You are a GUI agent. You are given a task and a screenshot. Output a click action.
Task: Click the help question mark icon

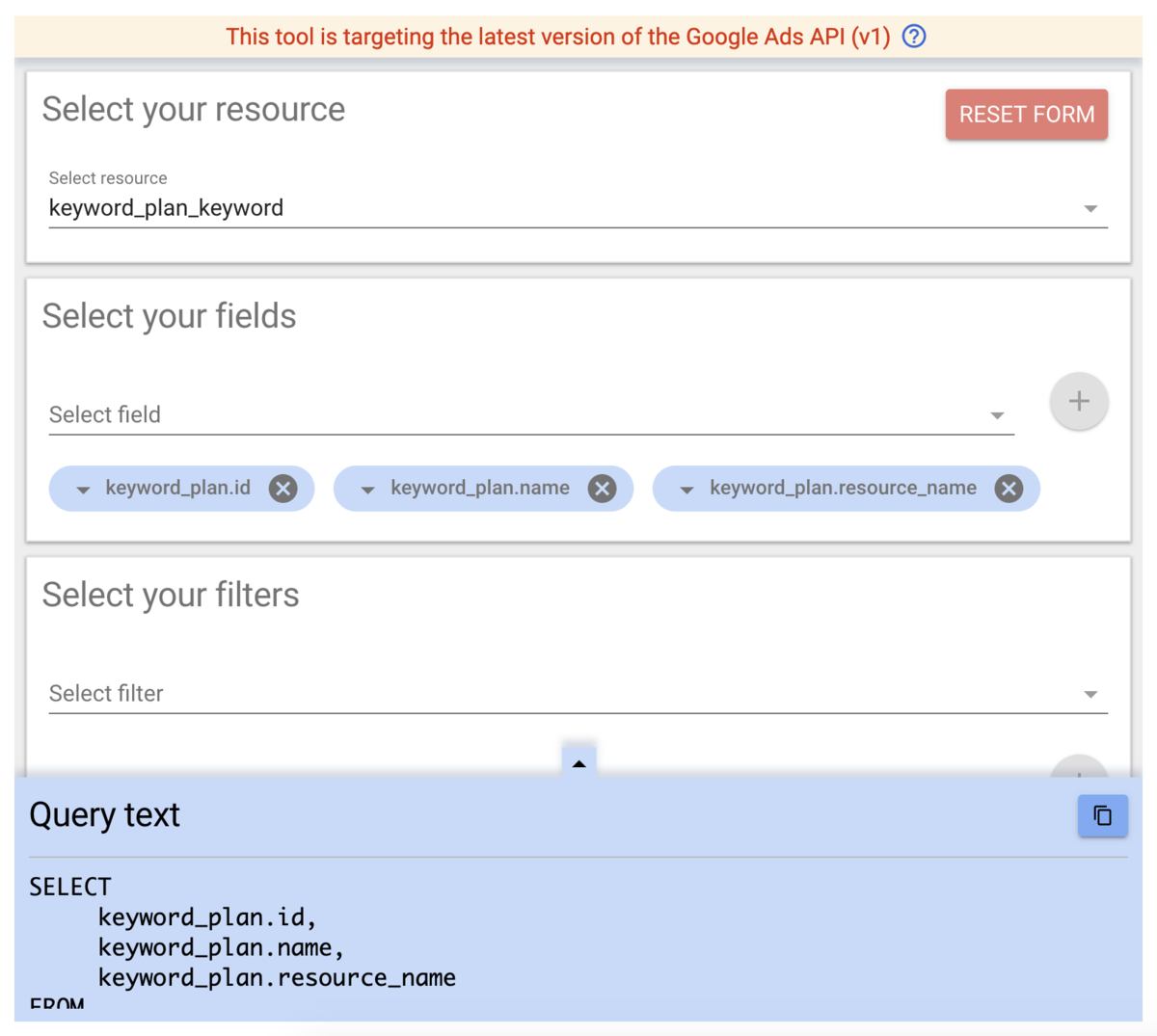tap(914, 37)
